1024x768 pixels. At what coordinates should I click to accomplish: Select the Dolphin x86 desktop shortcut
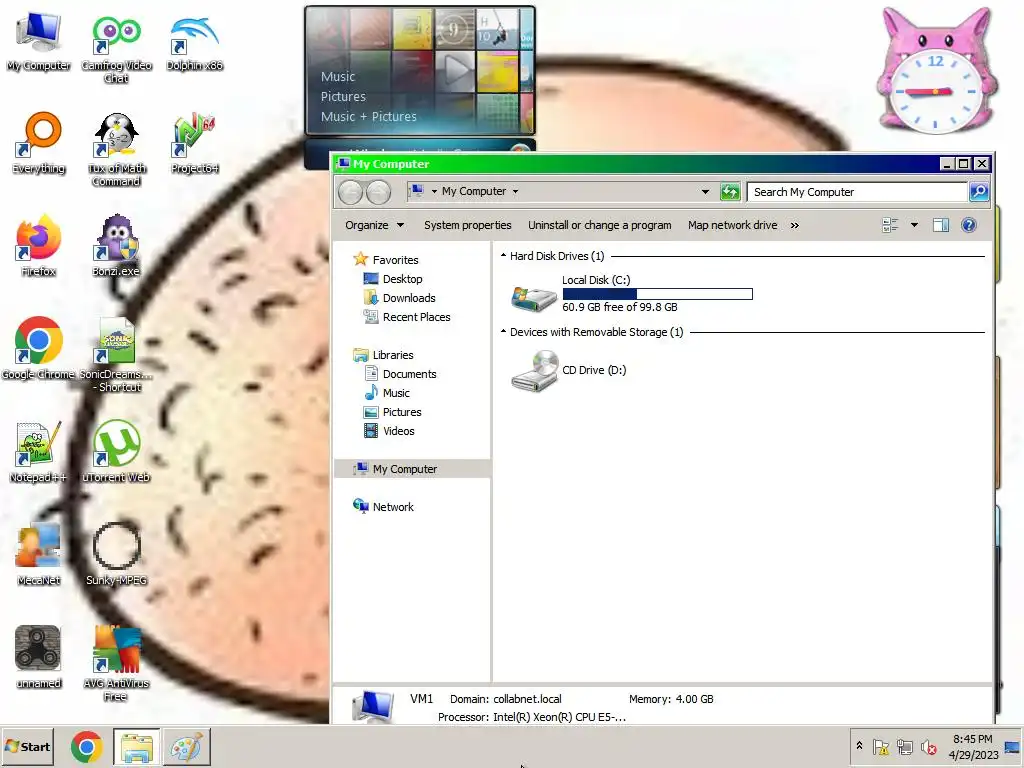195,43
